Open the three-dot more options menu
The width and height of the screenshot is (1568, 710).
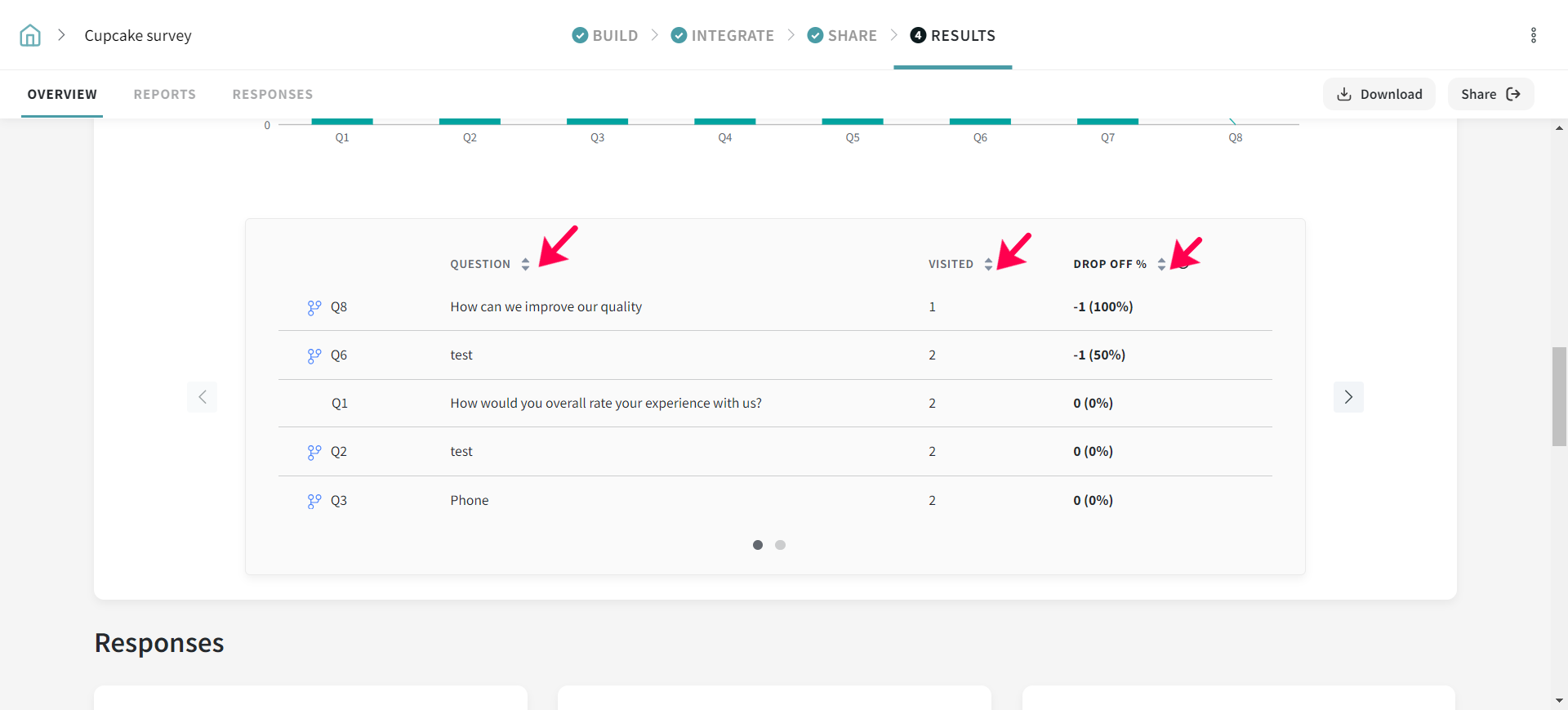click(x=1533, y=35)
